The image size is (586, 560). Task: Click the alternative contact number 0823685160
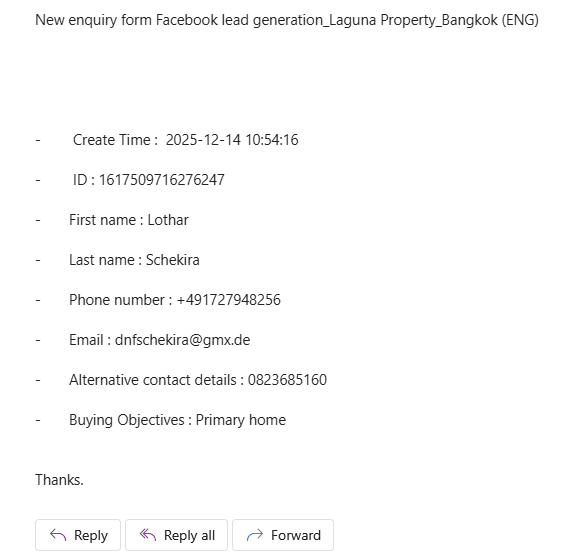(x=287, y=380)
